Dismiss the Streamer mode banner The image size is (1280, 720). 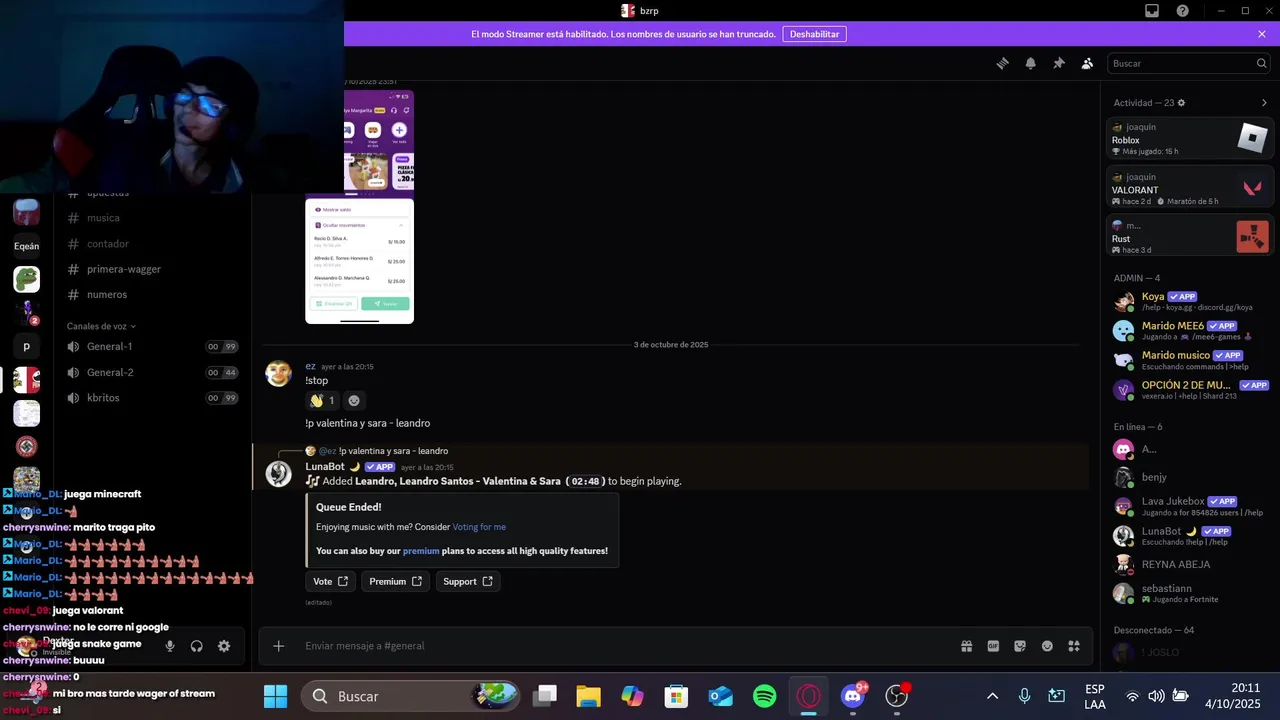[1262, 34]
